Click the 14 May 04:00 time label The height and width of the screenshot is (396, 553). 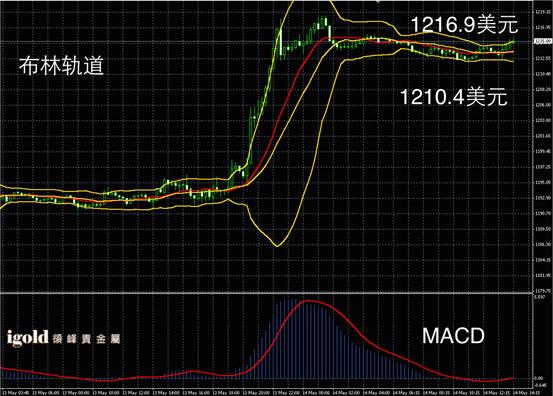(x=377, y=392)
